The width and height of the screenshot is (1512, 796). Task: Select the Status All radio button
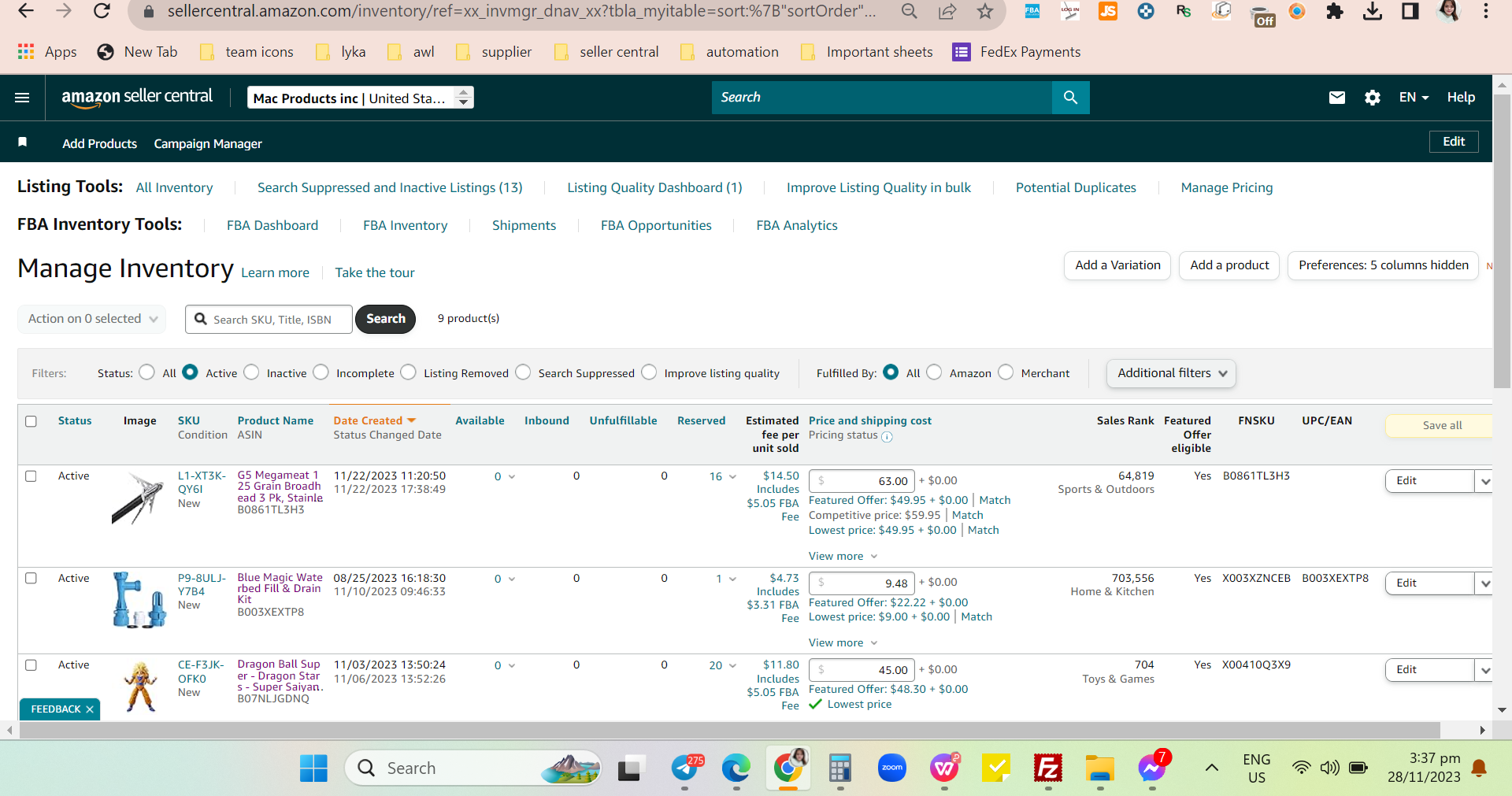[x=146, y=372]
